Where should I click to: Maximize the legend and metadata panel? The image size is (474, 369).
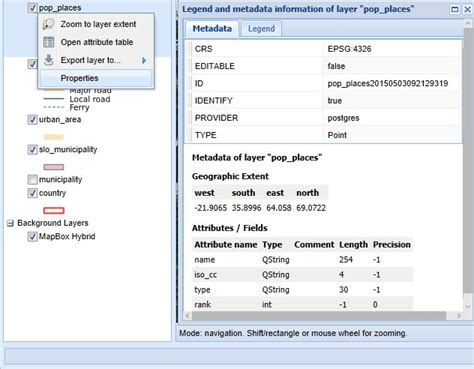455,9
